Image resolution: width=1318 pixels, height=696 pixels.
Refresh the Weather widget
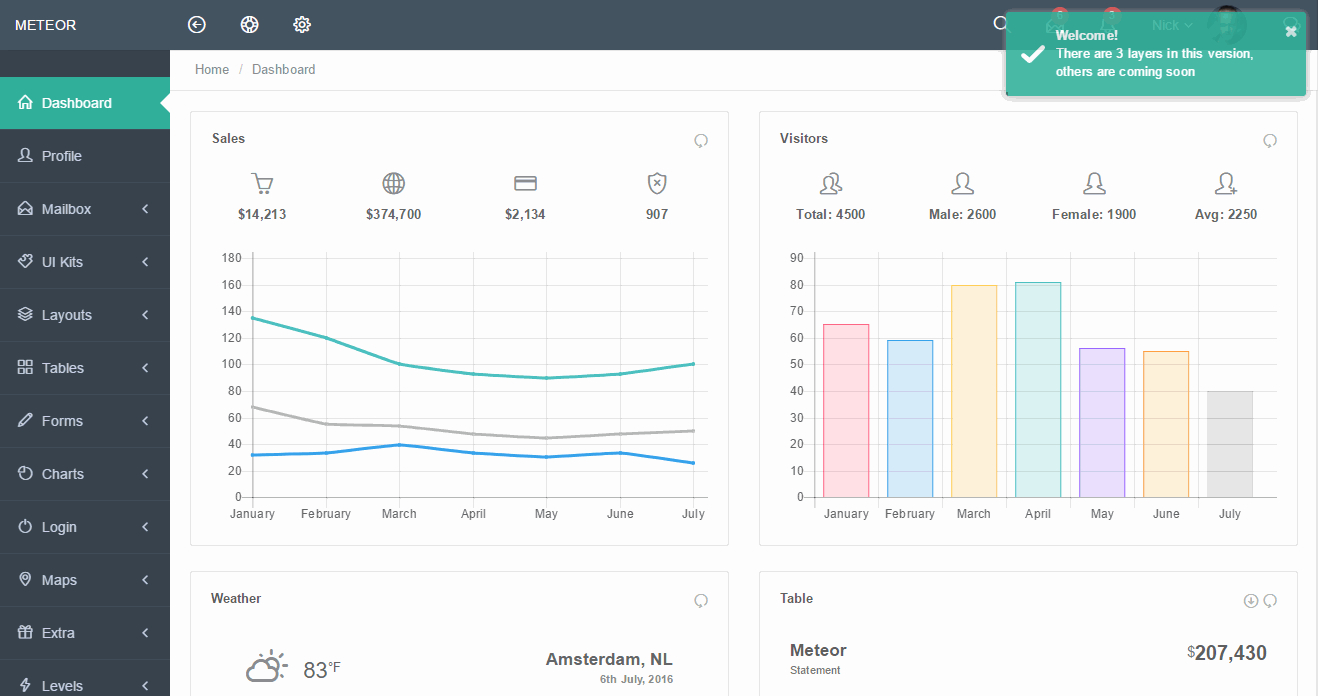coord(700,600)
